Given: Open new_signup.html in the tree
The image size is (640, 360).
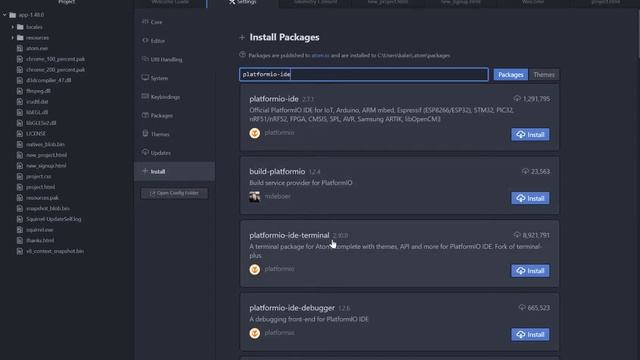Looking at the screenshot, I should 46,166.
